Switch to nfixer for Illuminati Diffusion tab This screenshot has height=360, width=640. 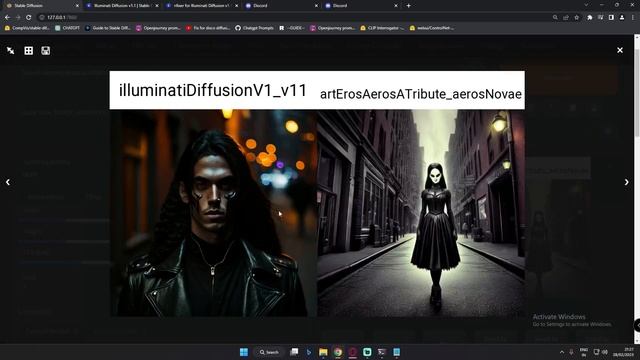coord(201,6)
